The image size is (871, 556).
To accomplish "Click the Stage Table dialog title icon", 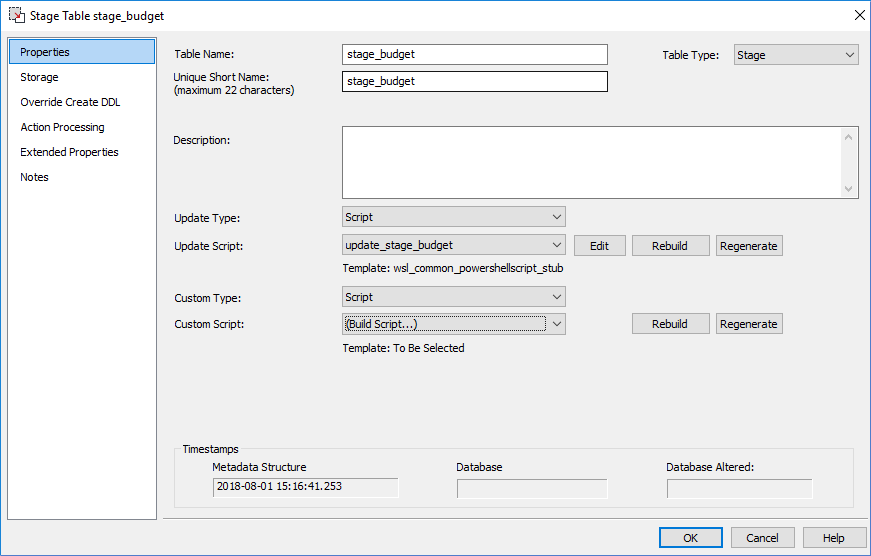I will (x=16, y=15).
